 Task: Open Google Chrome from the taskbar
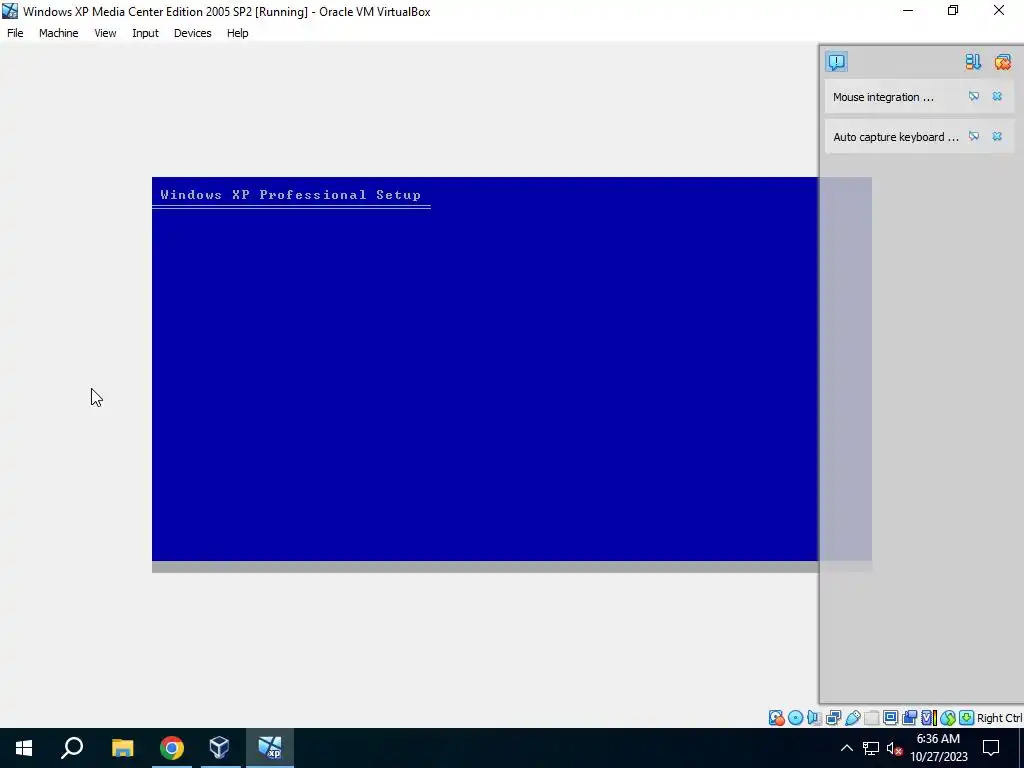(x=172, y=748)
